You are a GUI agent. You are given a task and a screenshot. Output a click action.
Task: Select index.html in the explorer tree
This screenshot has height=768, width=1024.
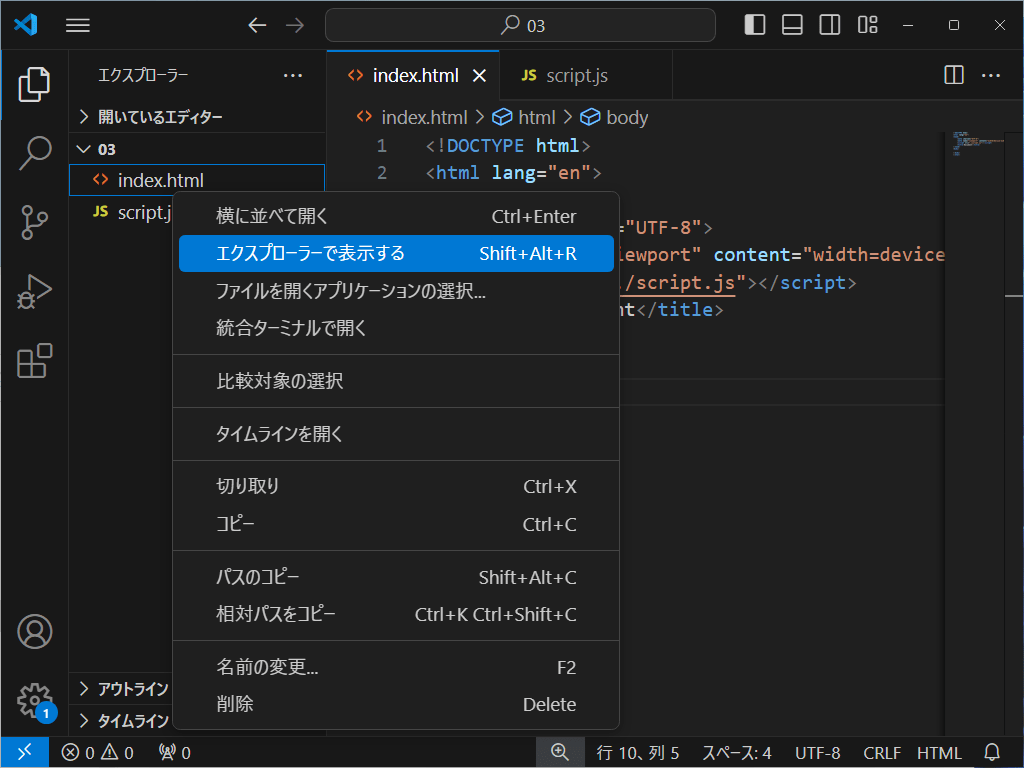tap(197, 180)
